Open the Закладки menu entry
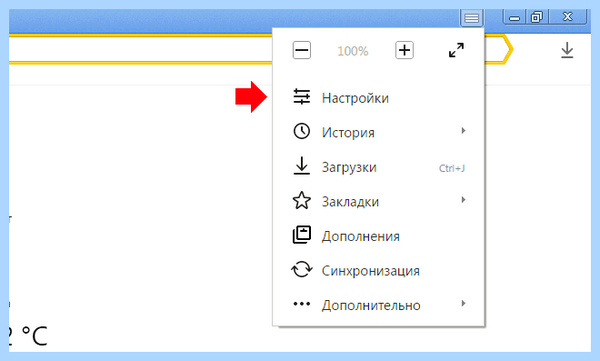This screenshot has width=600, height=361. (x=378, y=202)
